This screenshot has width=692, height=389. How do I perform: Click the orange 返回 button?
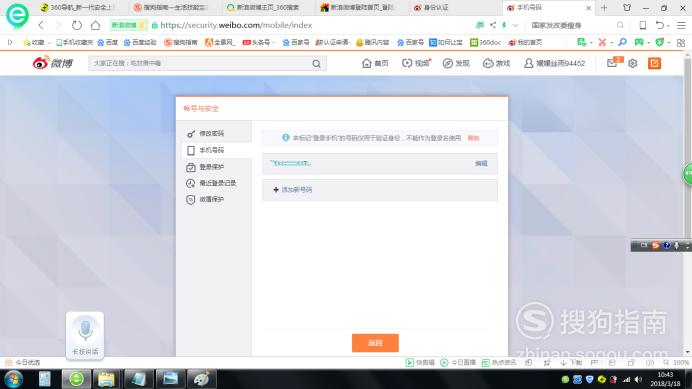click(375, 343)
